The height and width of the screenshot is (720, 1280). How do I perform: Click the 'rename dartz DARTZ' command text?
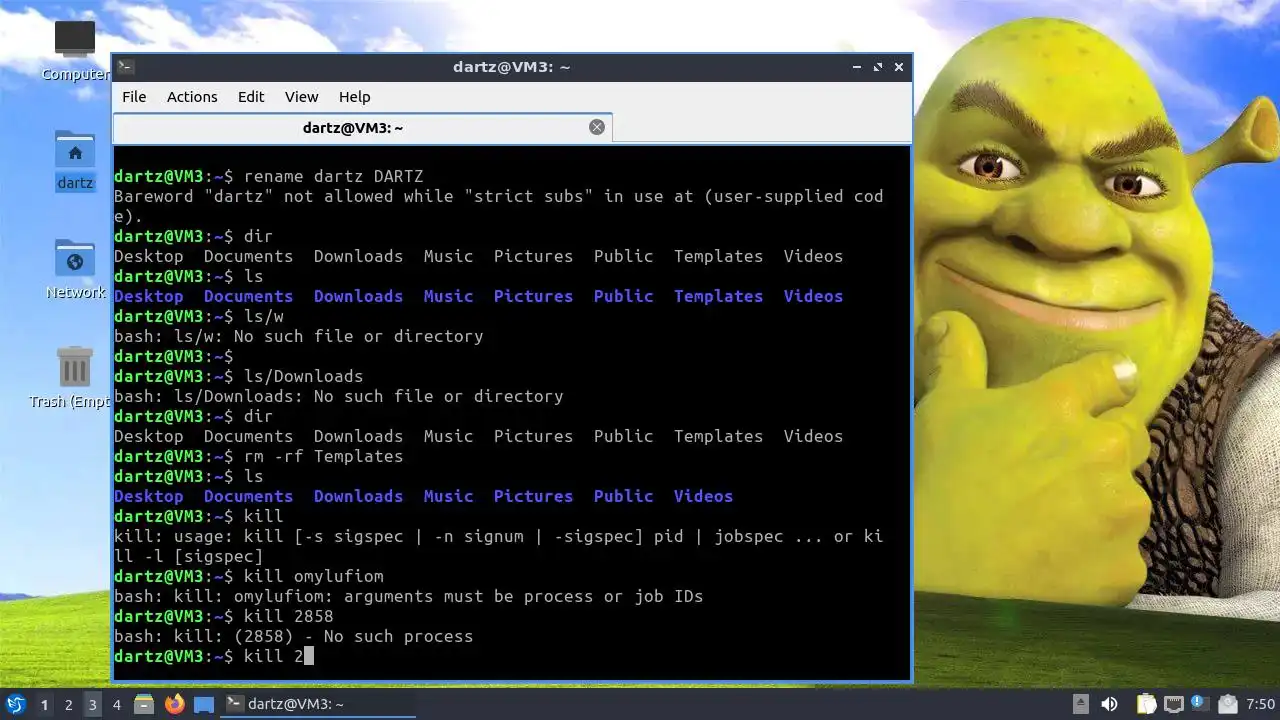pyautogui.click(x=333, y=176)
